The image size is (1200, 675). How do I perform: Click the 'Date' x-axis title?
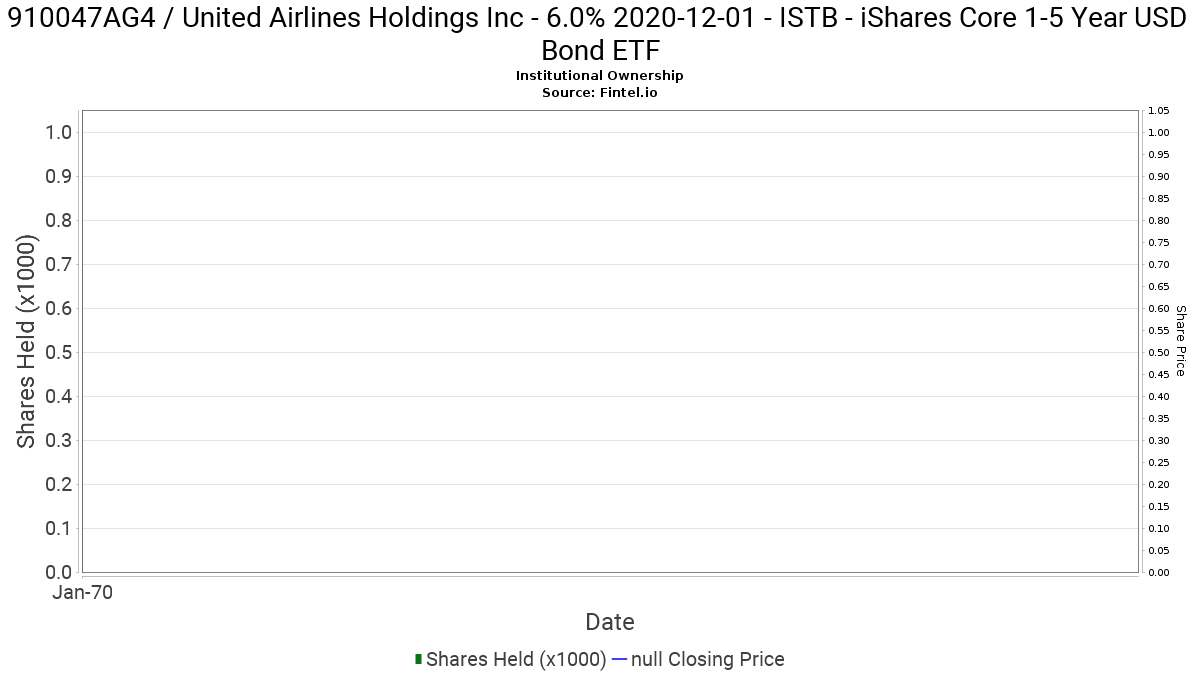click(x=610, y=622)
